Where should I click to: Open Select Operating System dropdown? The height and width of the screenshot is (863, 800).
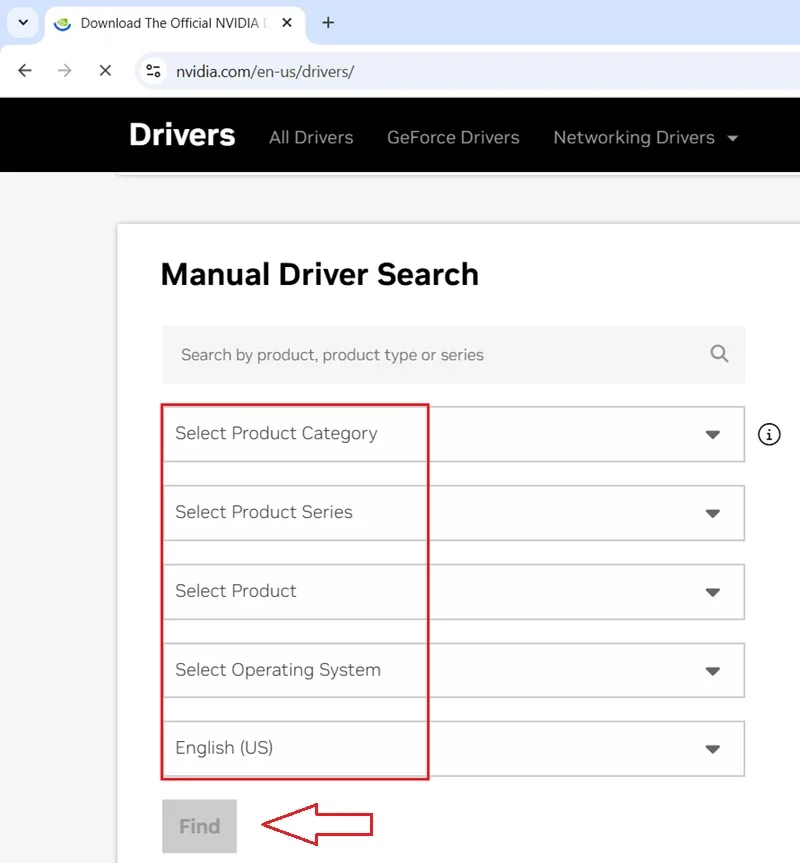(x=453, y=670)
